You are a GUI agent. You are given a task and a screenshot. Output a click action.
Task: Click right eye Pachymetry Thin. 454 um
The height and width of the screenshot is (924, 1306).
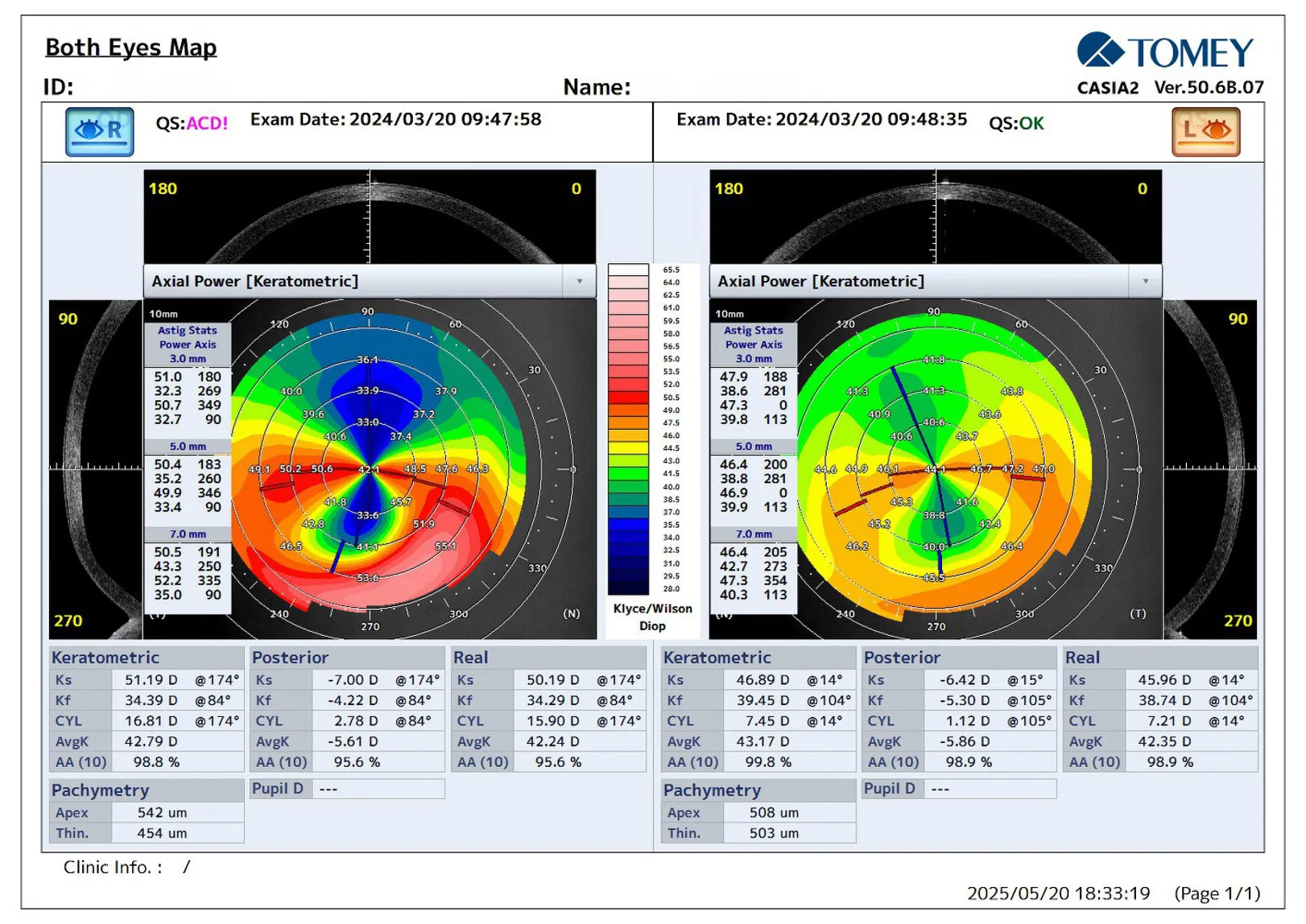[162, 833]
